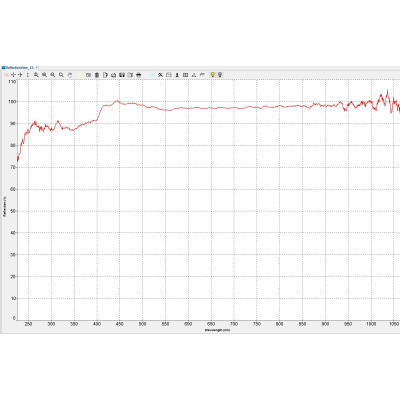Click the icon just before the trash can
This screenshot has width=400, height=400.
(x=88, y=75)
